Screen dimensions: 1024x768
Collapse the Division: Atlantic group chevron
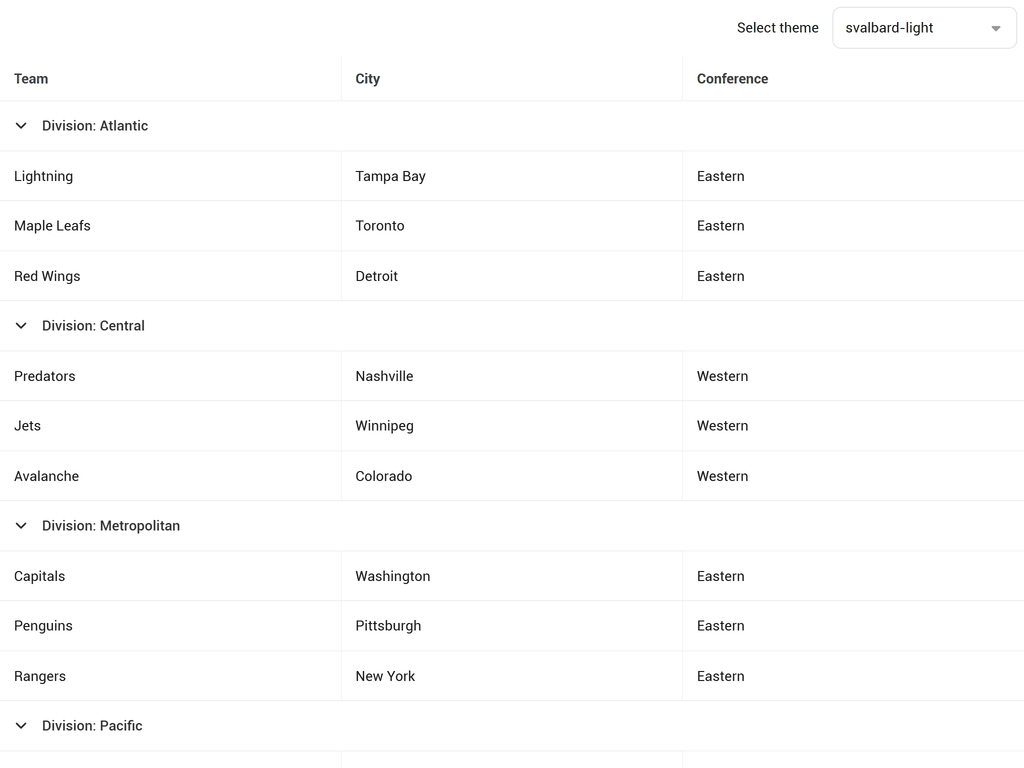pos(20,126)
